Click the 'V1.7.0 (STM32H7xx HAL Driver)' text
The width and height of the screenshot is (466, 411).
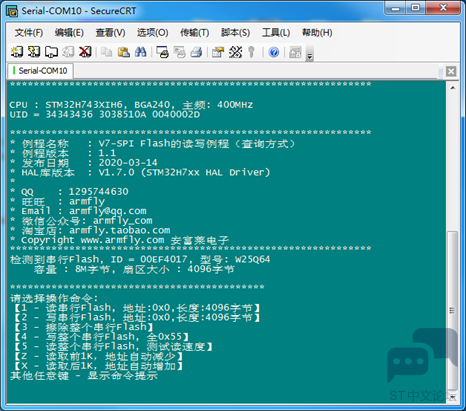point(184,172)
